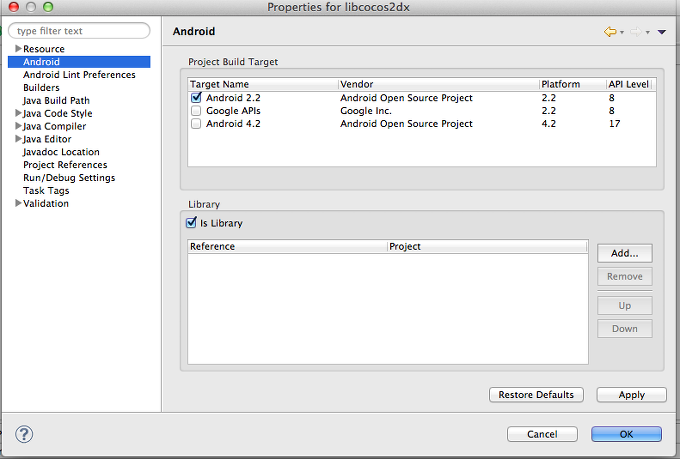This screenshot has width=680, height=459.
Task: Sort by API Level column header
Action: (x=629, y=84)
